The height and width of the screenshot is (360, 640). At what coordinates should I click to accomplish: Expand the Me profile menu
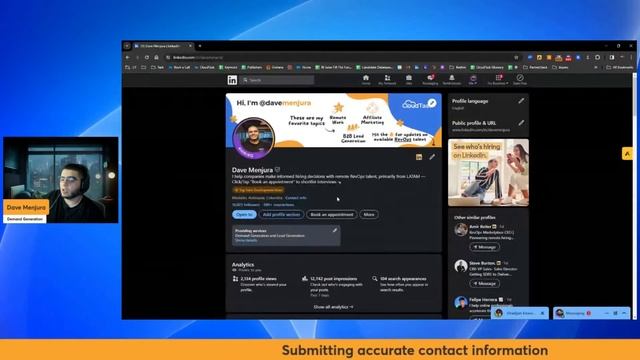(x=473, y=80)
